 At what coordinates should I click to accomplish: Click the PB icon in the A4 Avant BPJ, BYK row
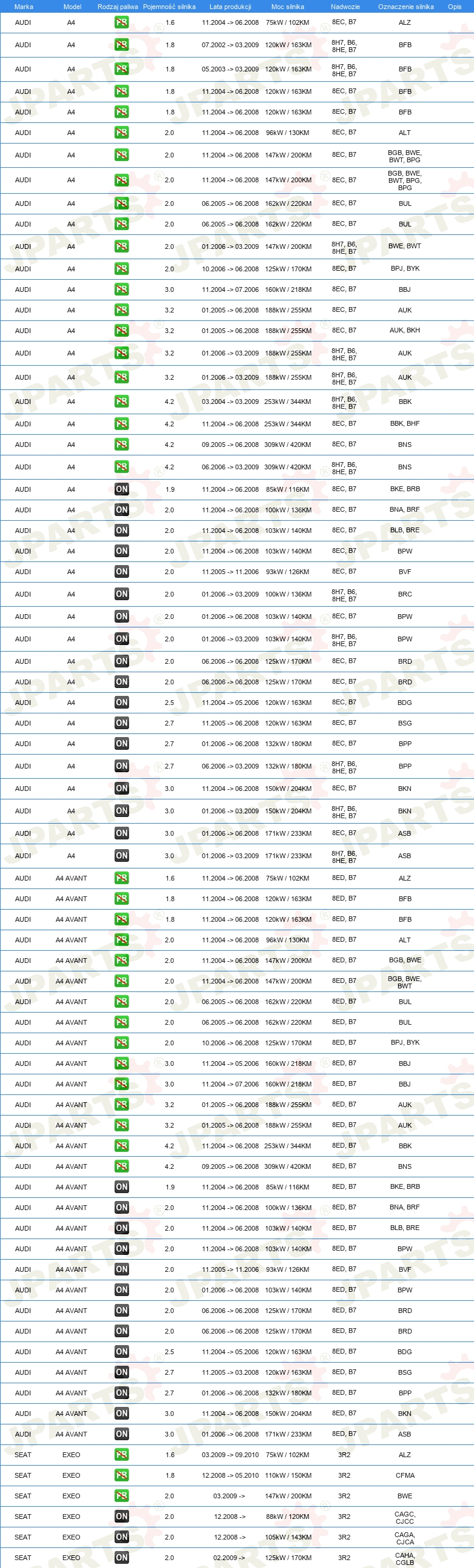121,1043
